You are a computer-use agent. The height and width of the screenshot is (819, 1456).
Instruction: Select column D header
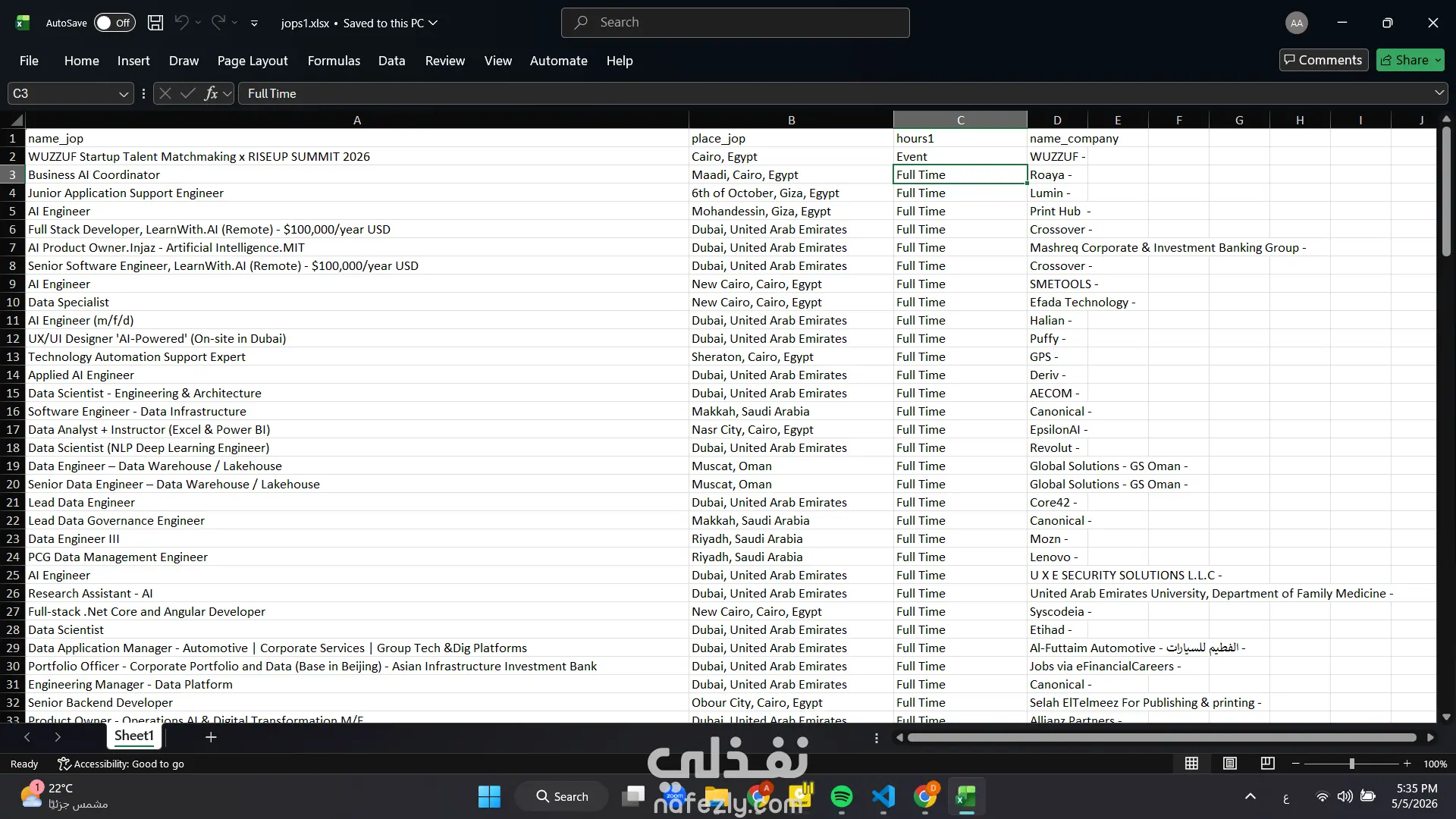1057,120
